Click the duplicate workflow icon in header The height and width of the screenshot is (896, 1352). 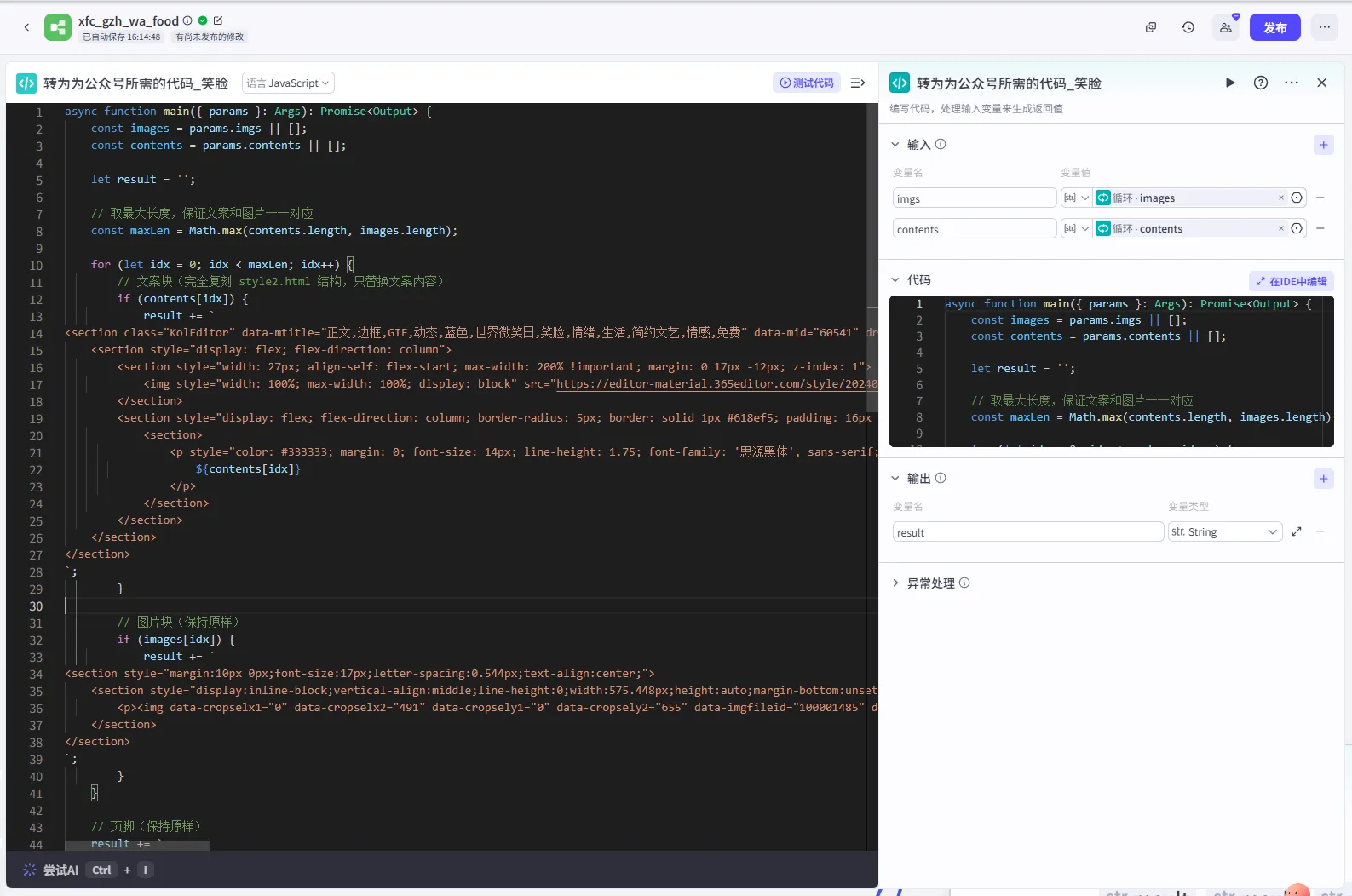pos(1151,27)
